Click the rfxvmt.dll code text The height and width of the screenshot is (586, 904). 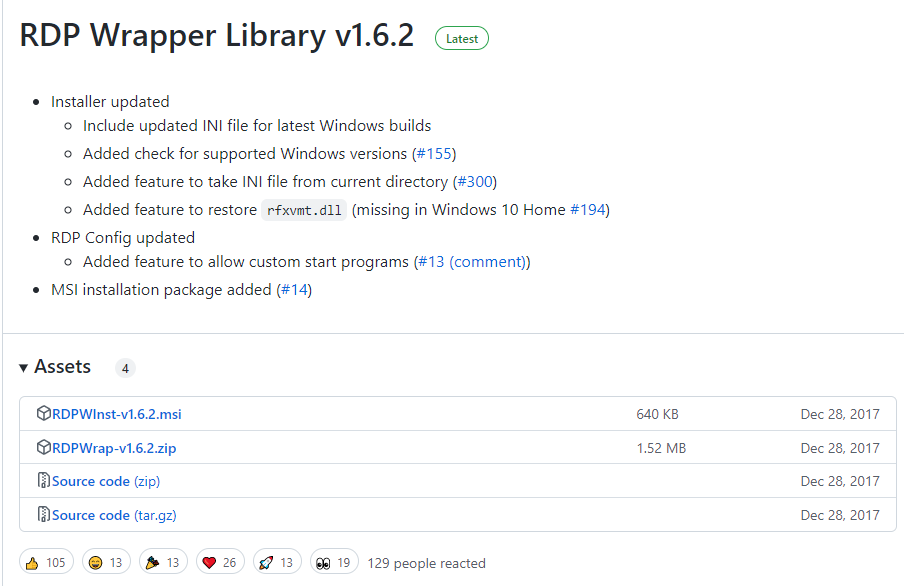click(304, 210)
